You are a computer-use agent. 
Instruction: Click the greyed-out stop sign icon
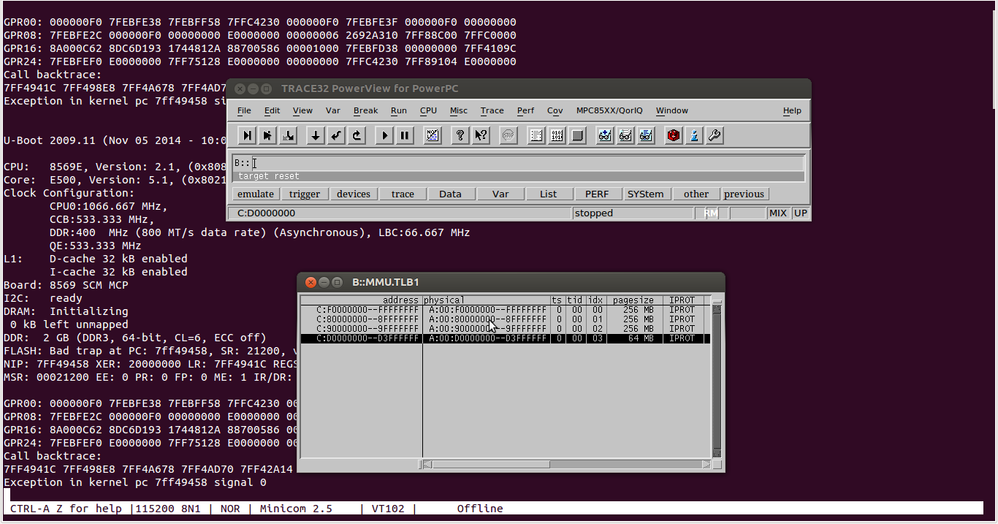[508, 135]
